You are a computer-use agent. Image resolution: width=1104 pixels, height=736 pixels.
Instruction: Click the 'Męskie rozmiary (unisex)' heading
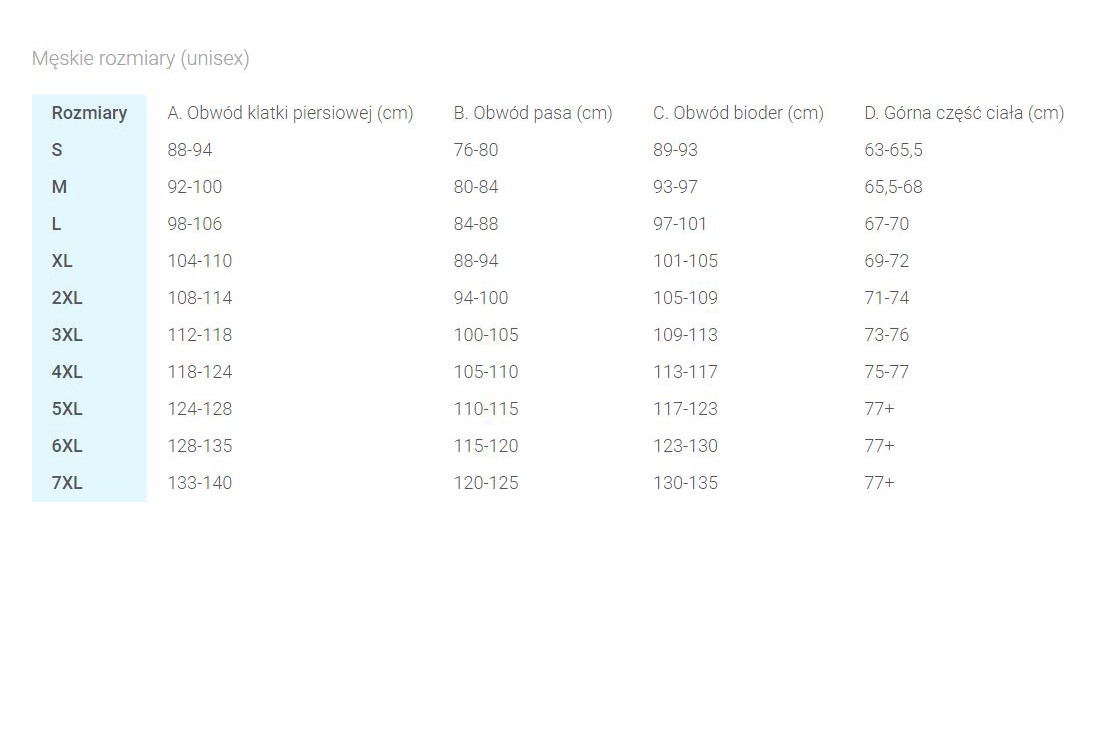coord(141,58)
